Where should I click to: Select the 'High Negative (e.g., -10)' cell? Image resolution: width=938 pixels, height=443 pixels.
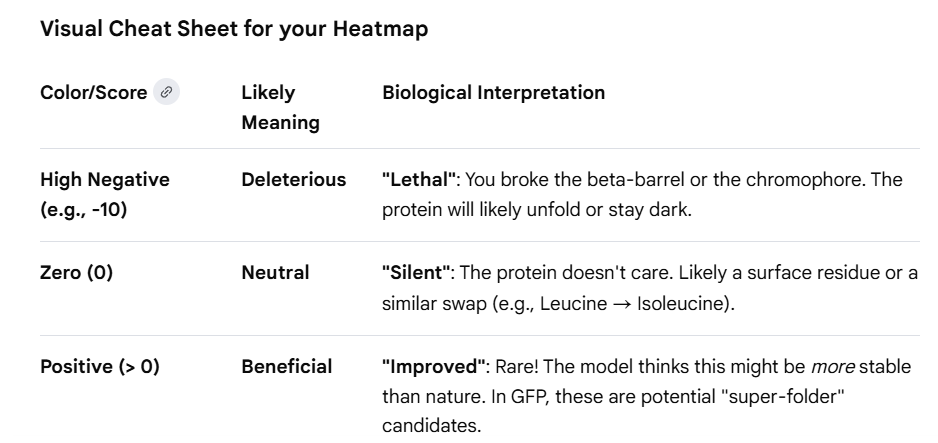click(105, 195)
